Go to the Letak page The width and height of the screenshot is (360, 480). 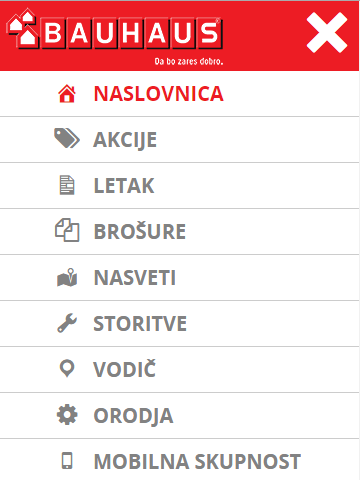pos(179,186)
